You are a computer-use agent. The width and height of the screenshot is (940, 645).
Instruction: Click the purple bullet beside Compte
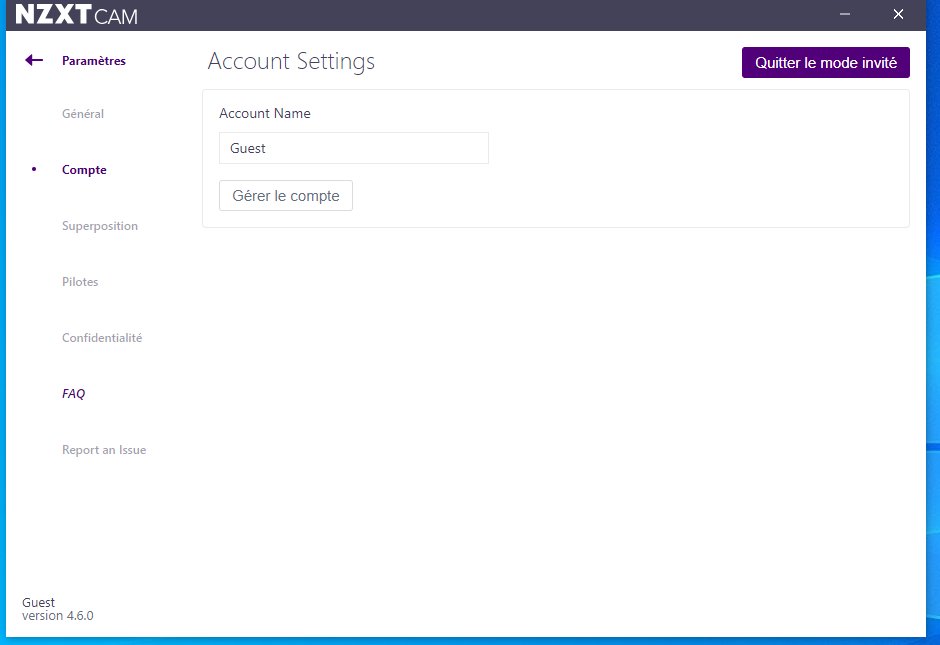34,170
